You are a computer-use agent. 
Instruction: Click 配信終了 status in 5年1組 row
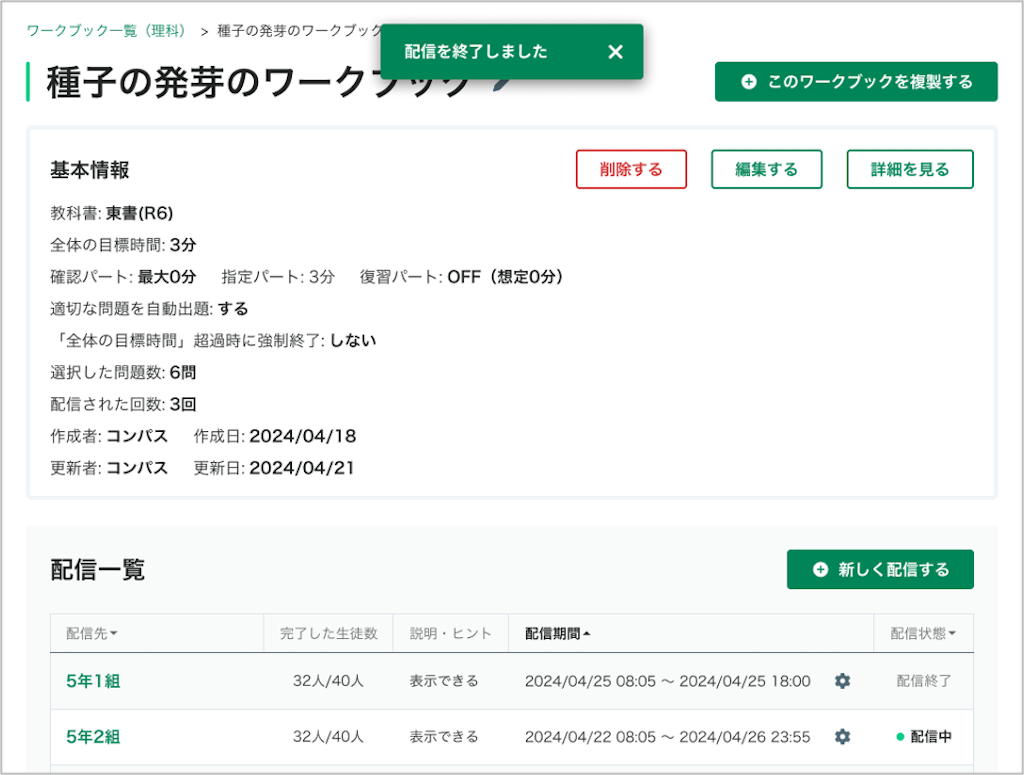click(x=923, y=681)
